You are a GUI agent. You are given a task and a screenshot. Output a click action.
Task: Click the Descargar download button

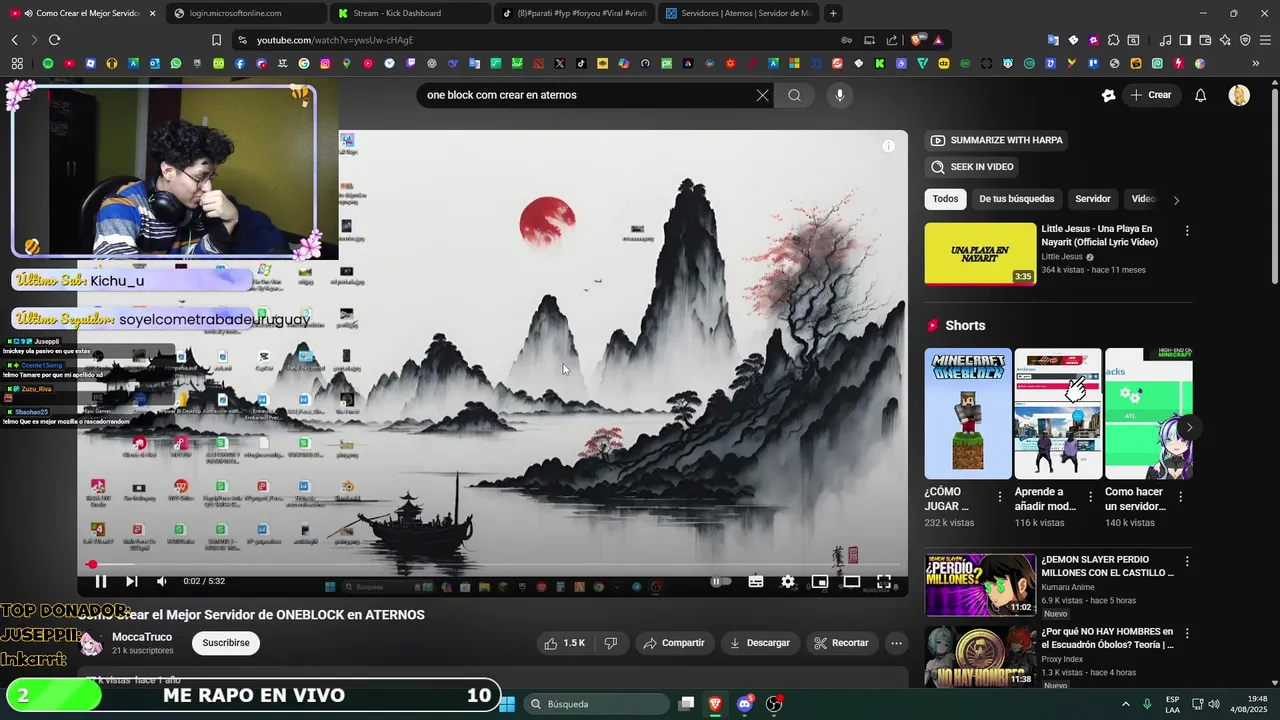click(x=760, y=643)
